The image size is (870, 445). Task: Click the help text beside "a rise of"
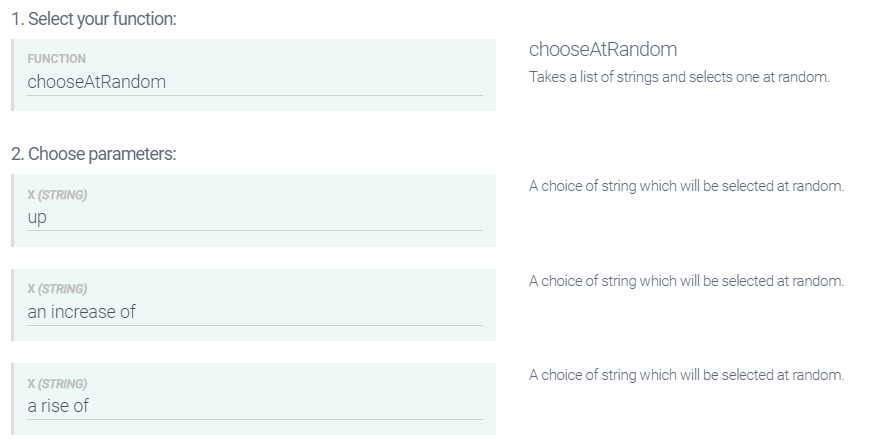[686, 375]
